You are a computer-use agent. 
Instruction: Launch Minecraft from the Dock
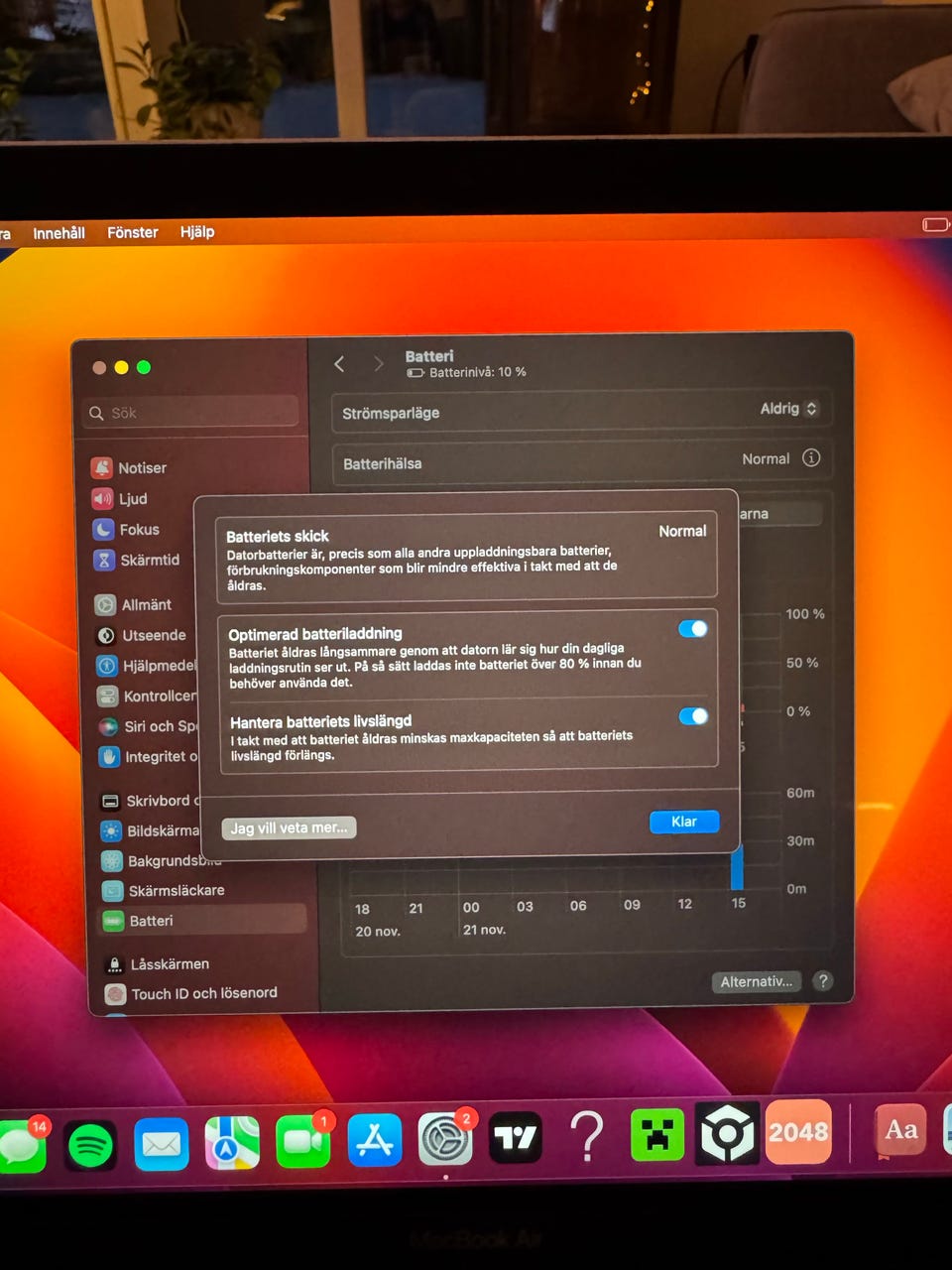coord(657,1135)
